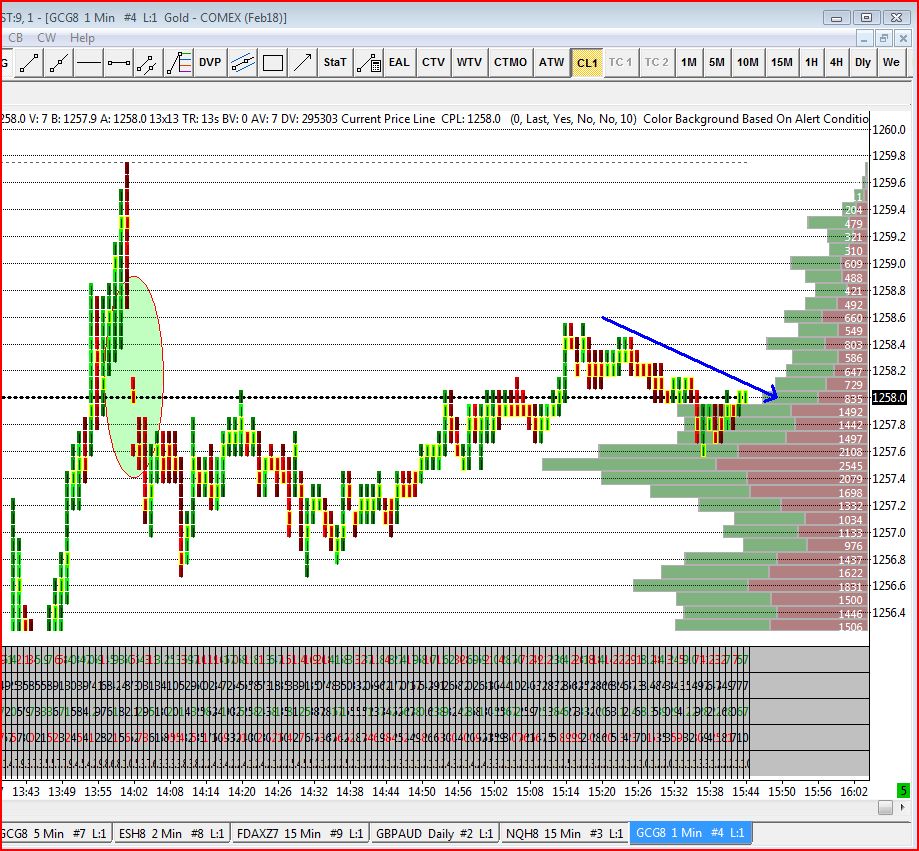Switch to GCG8 5 Min #7 chart tab

pos(55,833)
